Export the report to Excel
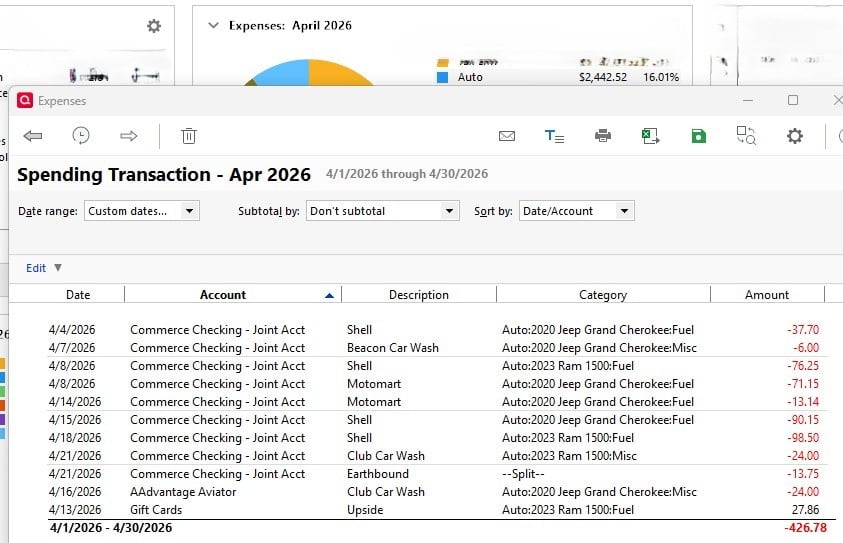The width and height of the screenshot is (843, 543). tap(650, 136)
